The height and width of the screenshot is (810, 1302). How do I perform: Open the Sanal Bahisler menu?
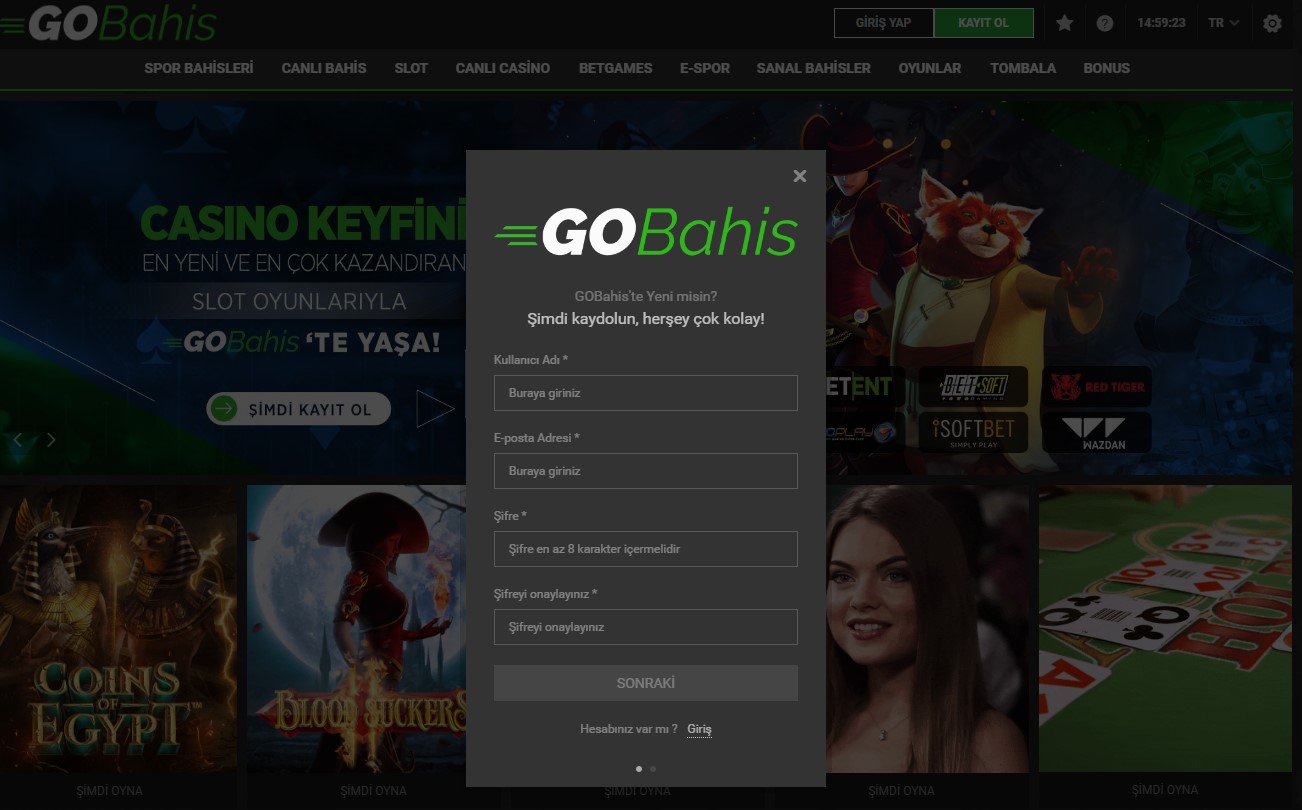(x=813, y=68)
